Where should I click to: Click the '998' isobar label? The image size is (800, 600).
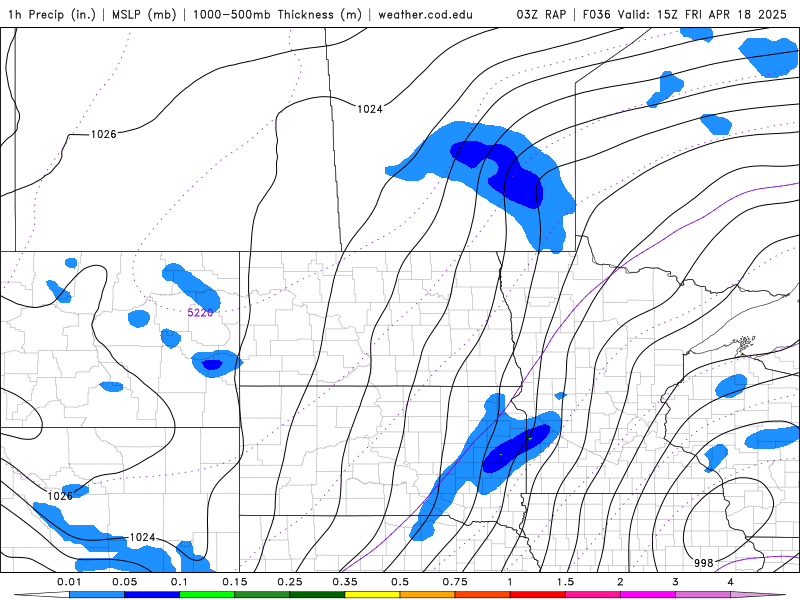pos(704,563)
